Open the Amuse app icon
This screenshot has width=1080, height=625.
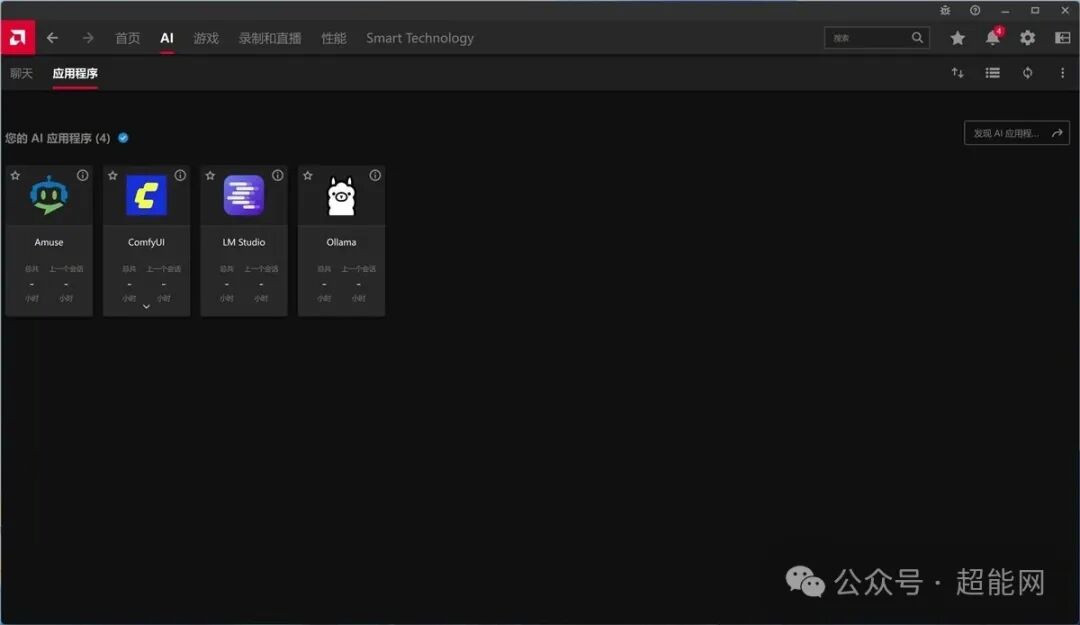[x=48, y=196]
